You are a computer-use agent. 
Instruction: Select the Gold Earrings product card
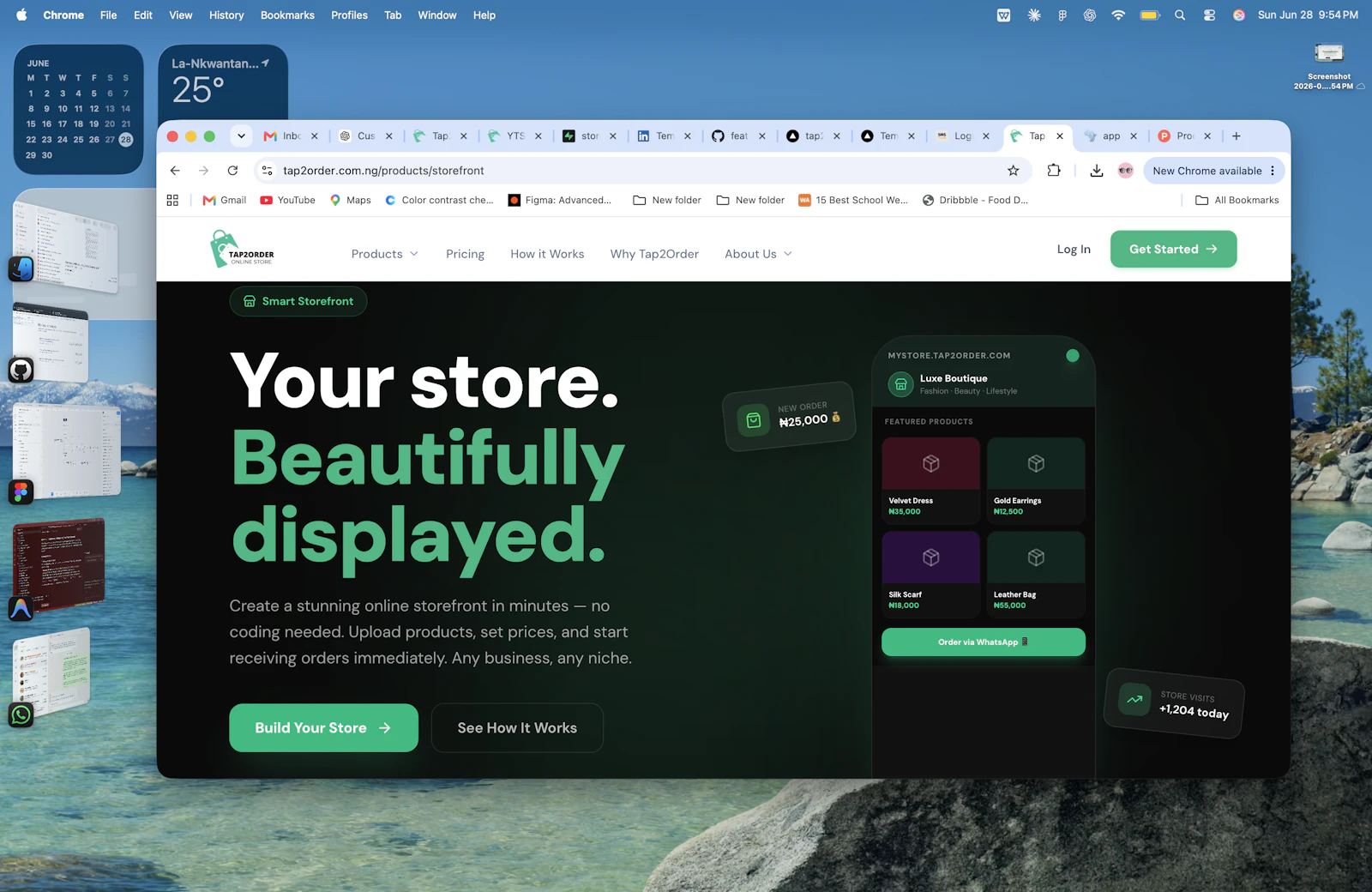pyautogui.click(x=1036, y=480)
